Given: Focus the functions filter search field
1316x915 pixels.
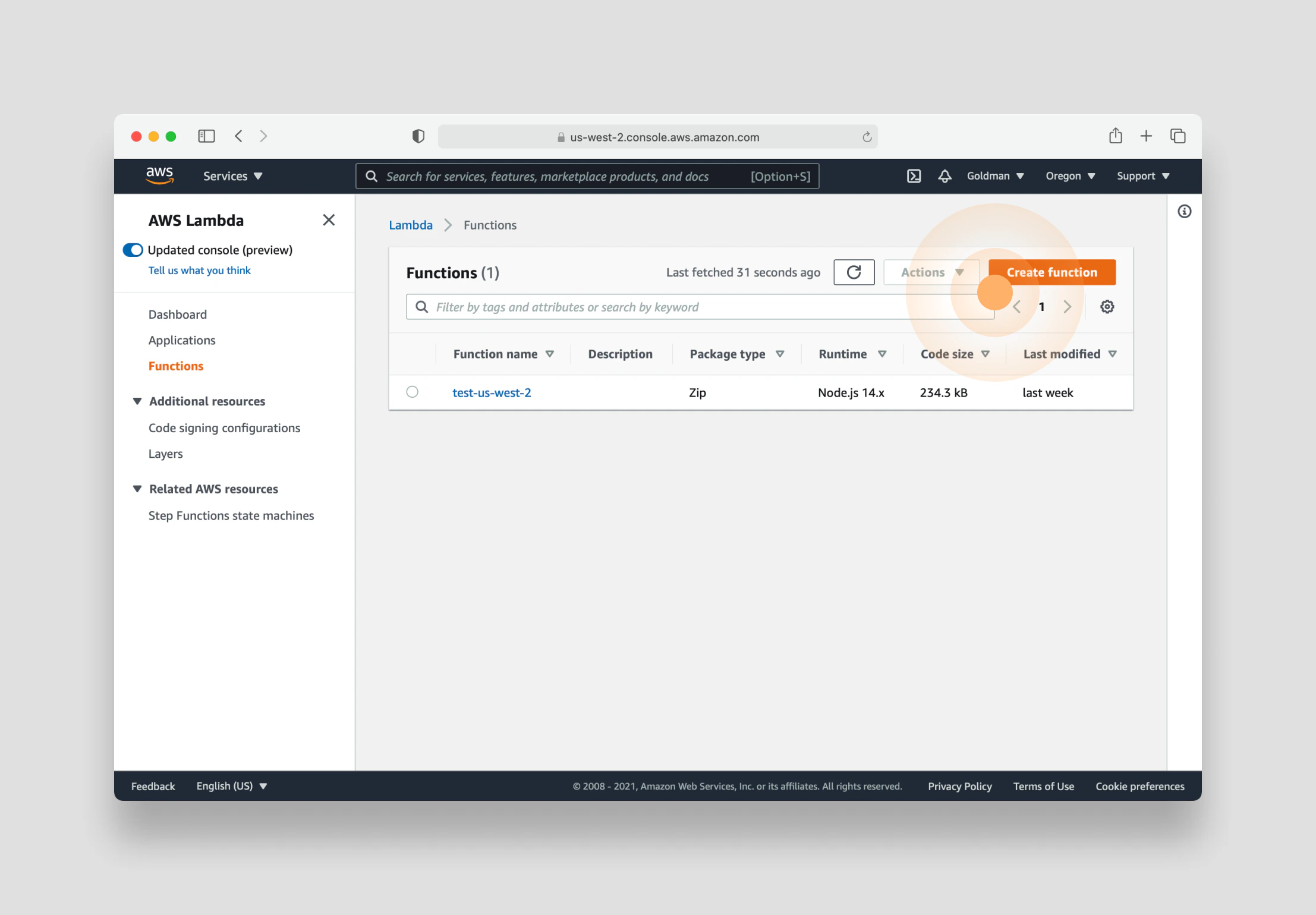Looking at the screenshot, I should click(x=700, y=307).
